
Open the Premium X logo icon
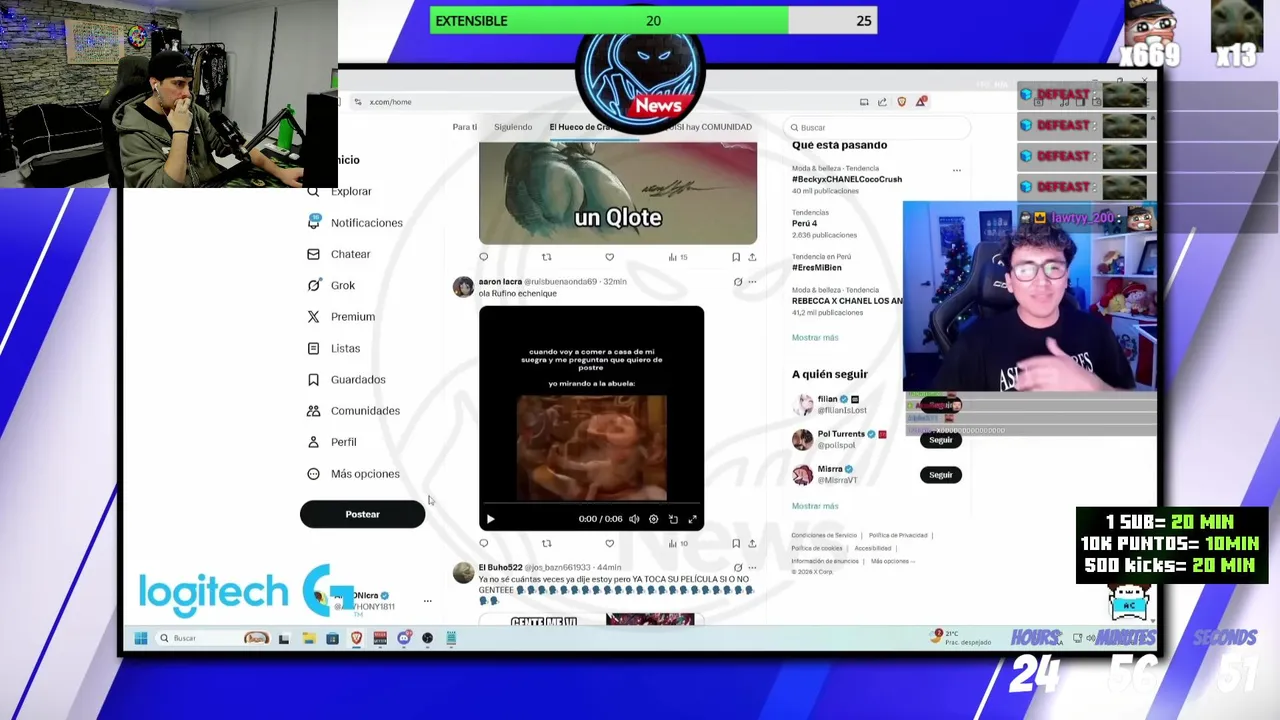(313, 316)
